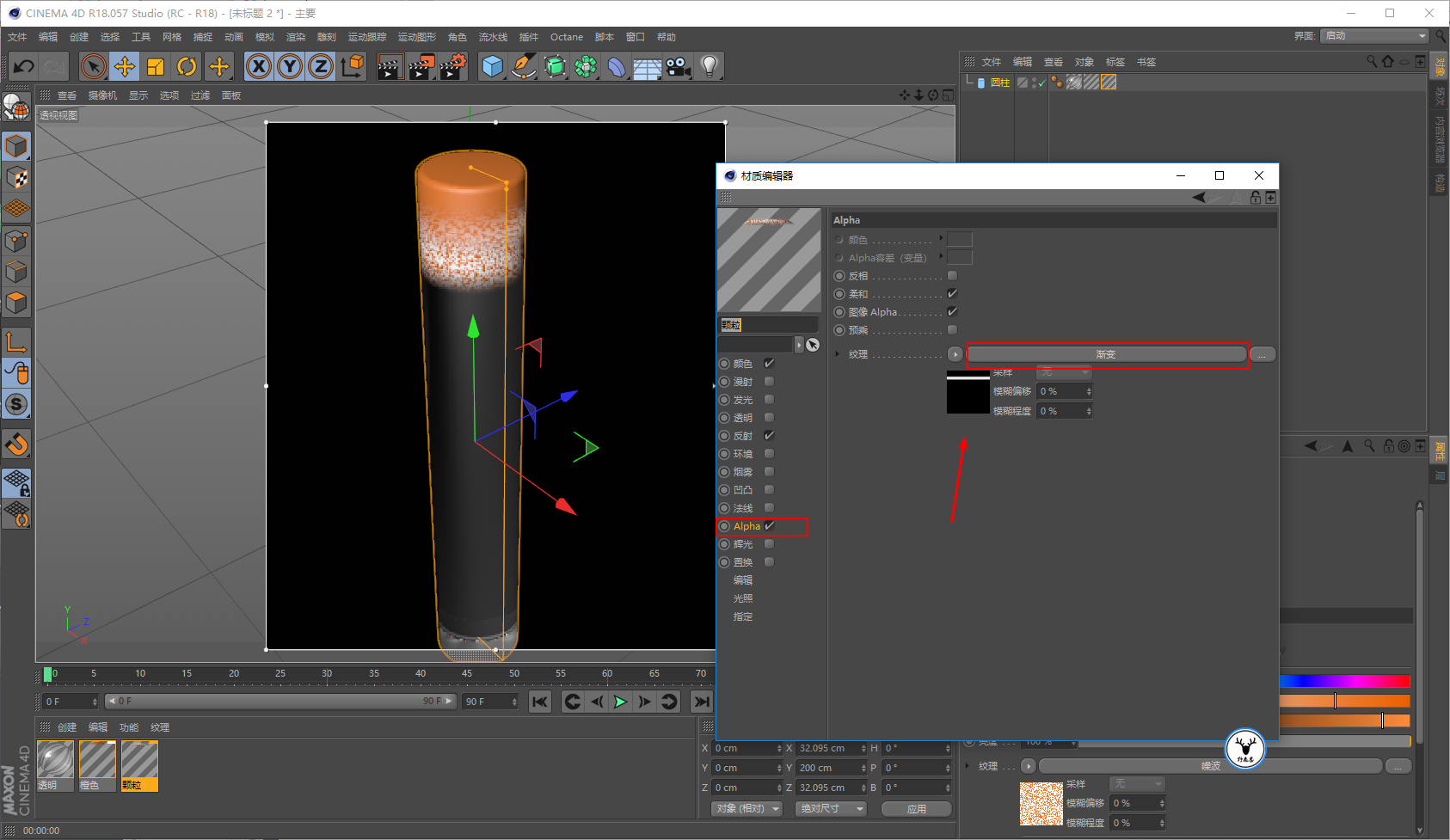Add a Light object
Screen dimensions: 1450x840
pyautogui.click(x=710, y=66)
